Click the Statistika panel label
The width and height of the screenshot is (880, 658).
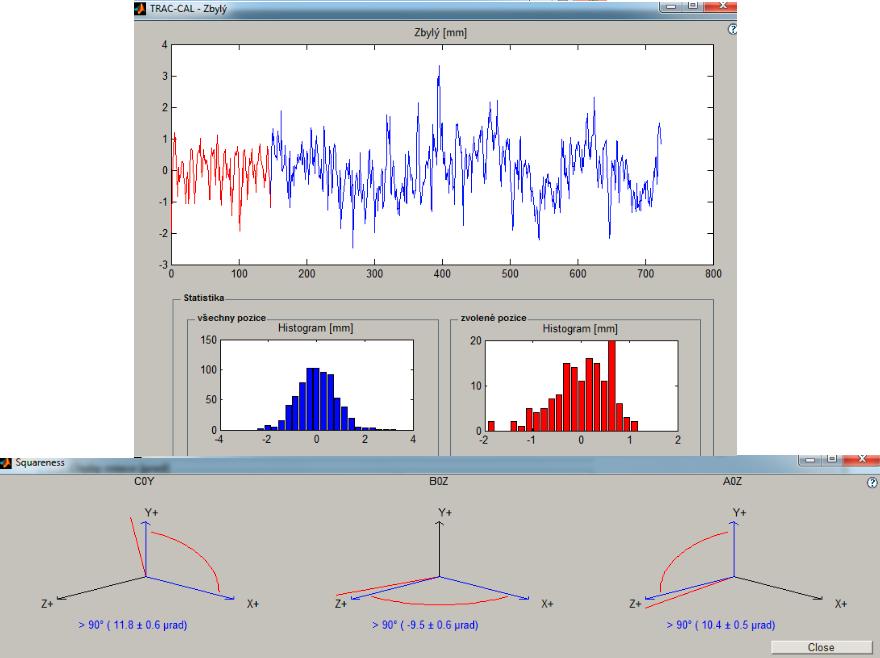203,298
